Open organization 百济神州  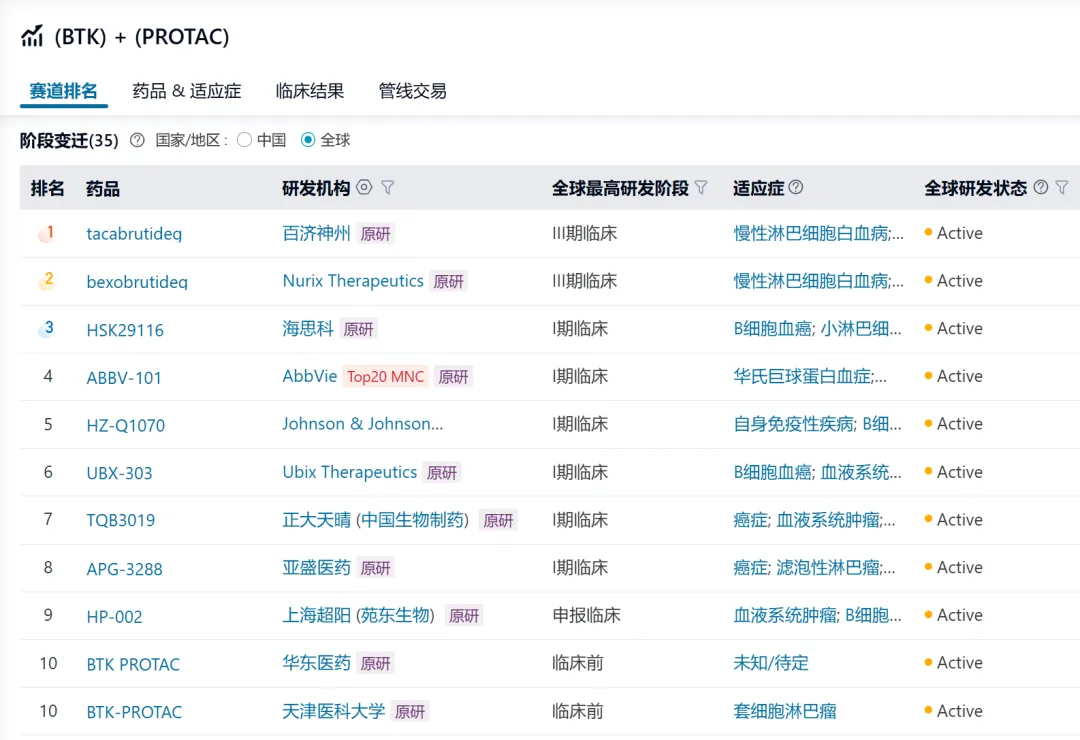coord(316,233)
